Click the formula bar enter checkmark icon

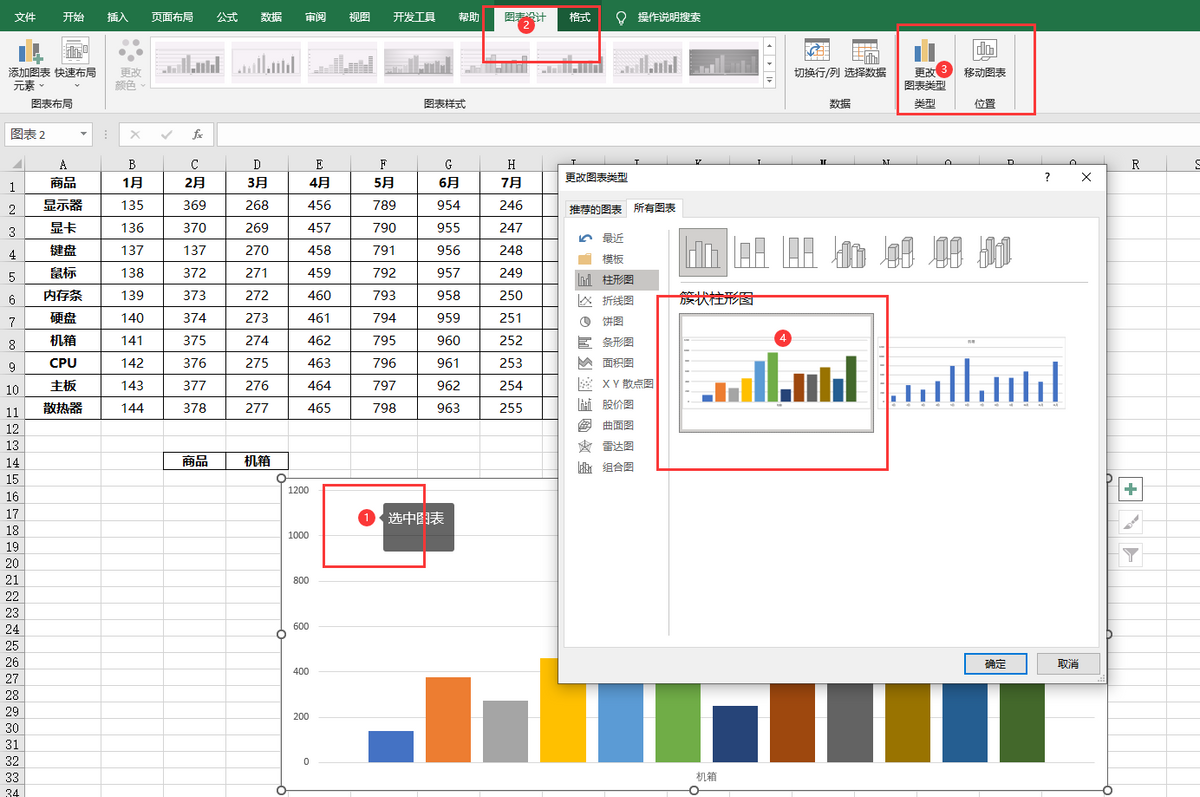(166, 134)
